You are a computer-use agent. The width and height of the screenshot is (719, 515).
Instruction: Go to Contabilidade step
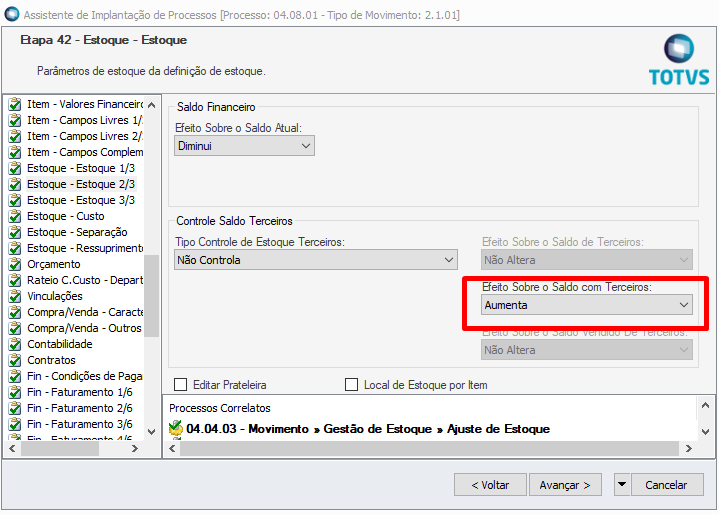(x=60, y=344)
